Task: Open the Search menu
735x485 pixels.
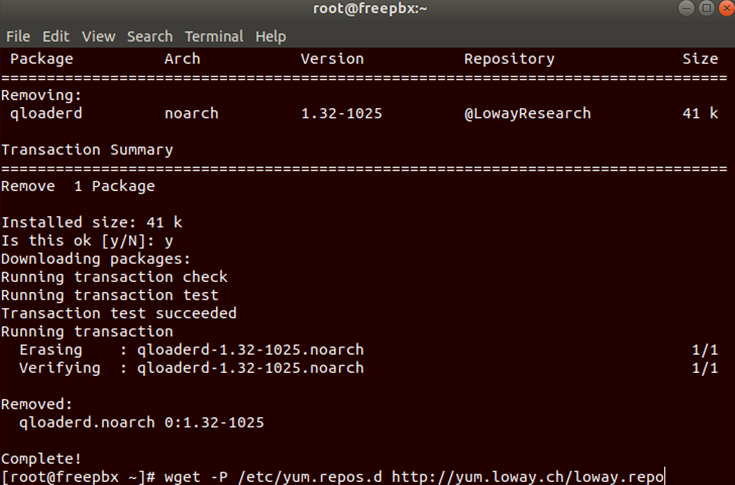Action: coord(150,36)
